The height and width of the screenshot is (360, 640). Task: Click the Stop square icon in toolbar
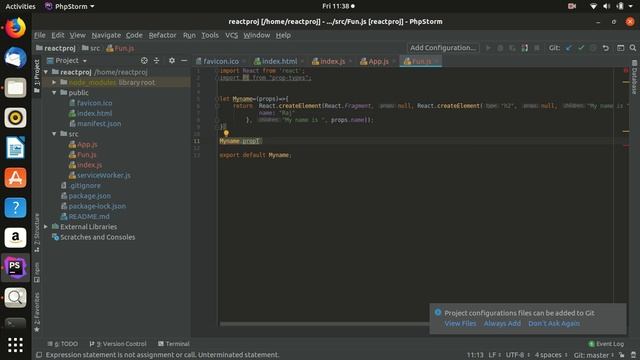click(537, 48)
